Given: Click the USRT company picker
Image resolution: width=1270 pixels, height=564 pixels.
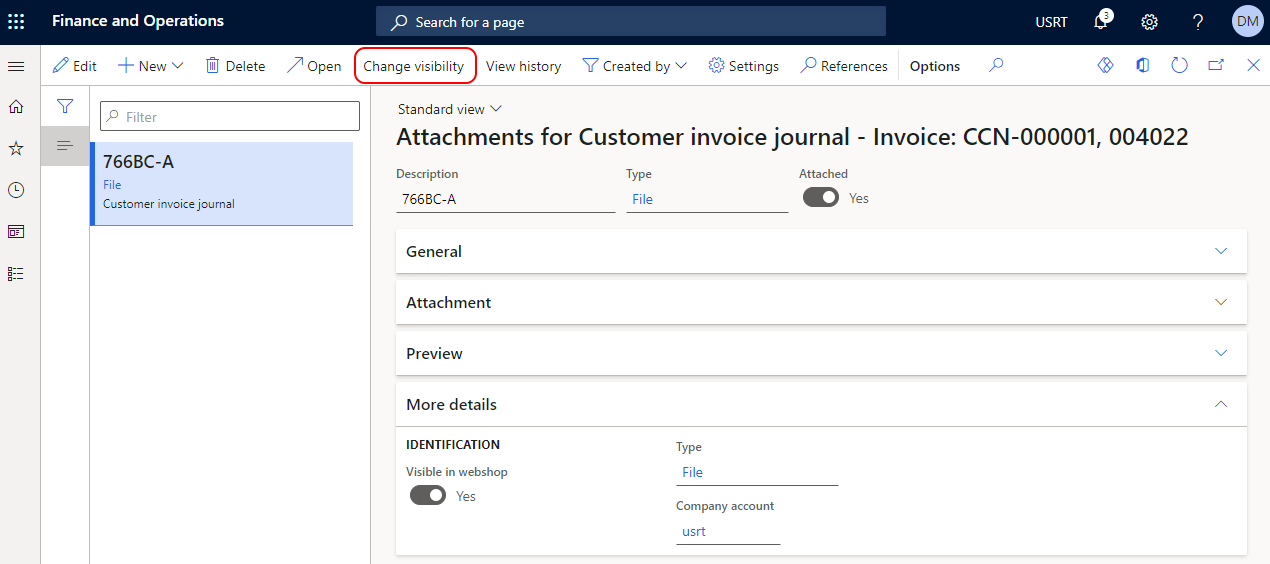Looking at the screenshot, I should (1051, 22).
